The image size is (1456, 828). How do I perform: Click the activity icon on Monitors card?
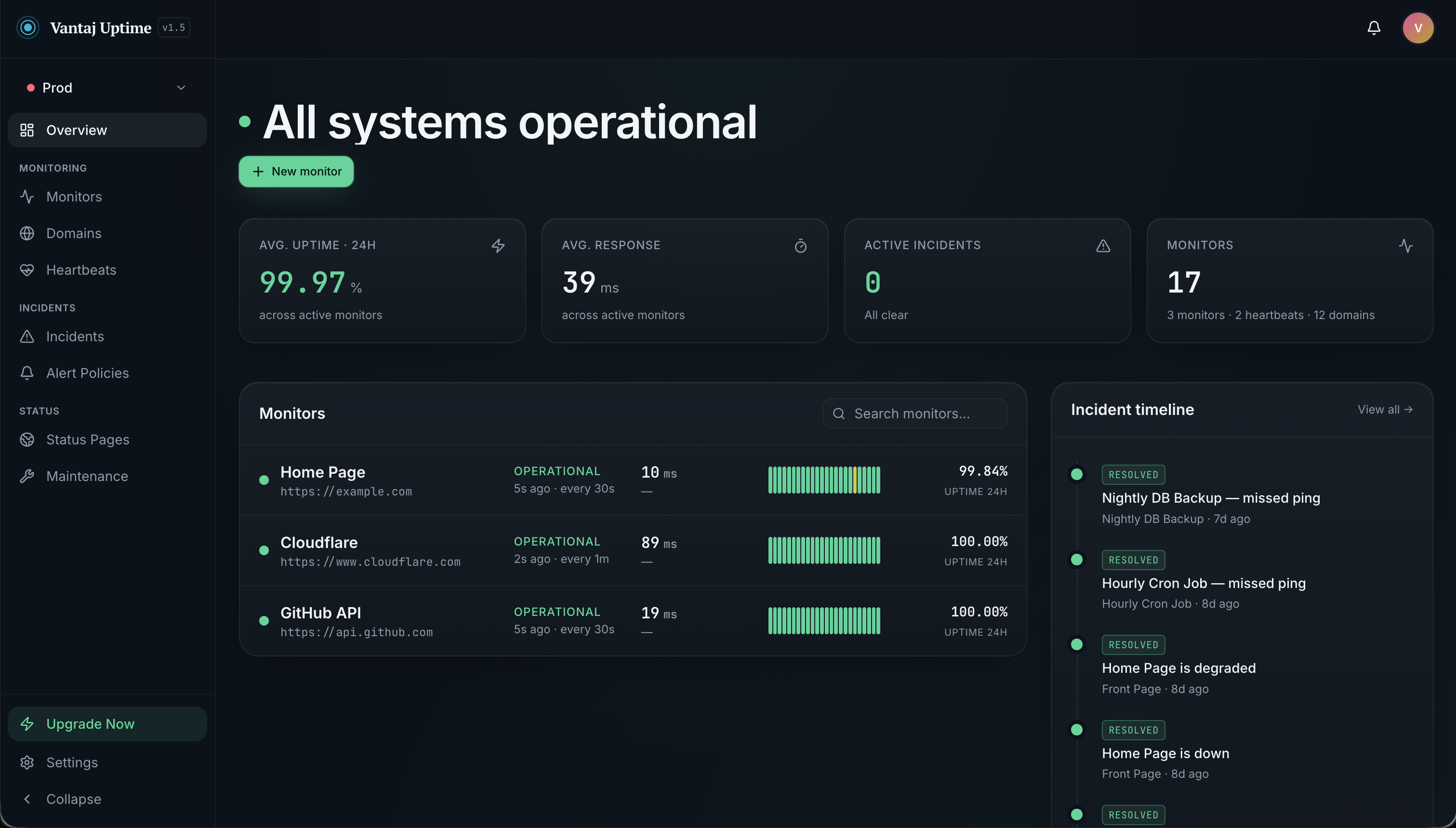click(1405, 246)
